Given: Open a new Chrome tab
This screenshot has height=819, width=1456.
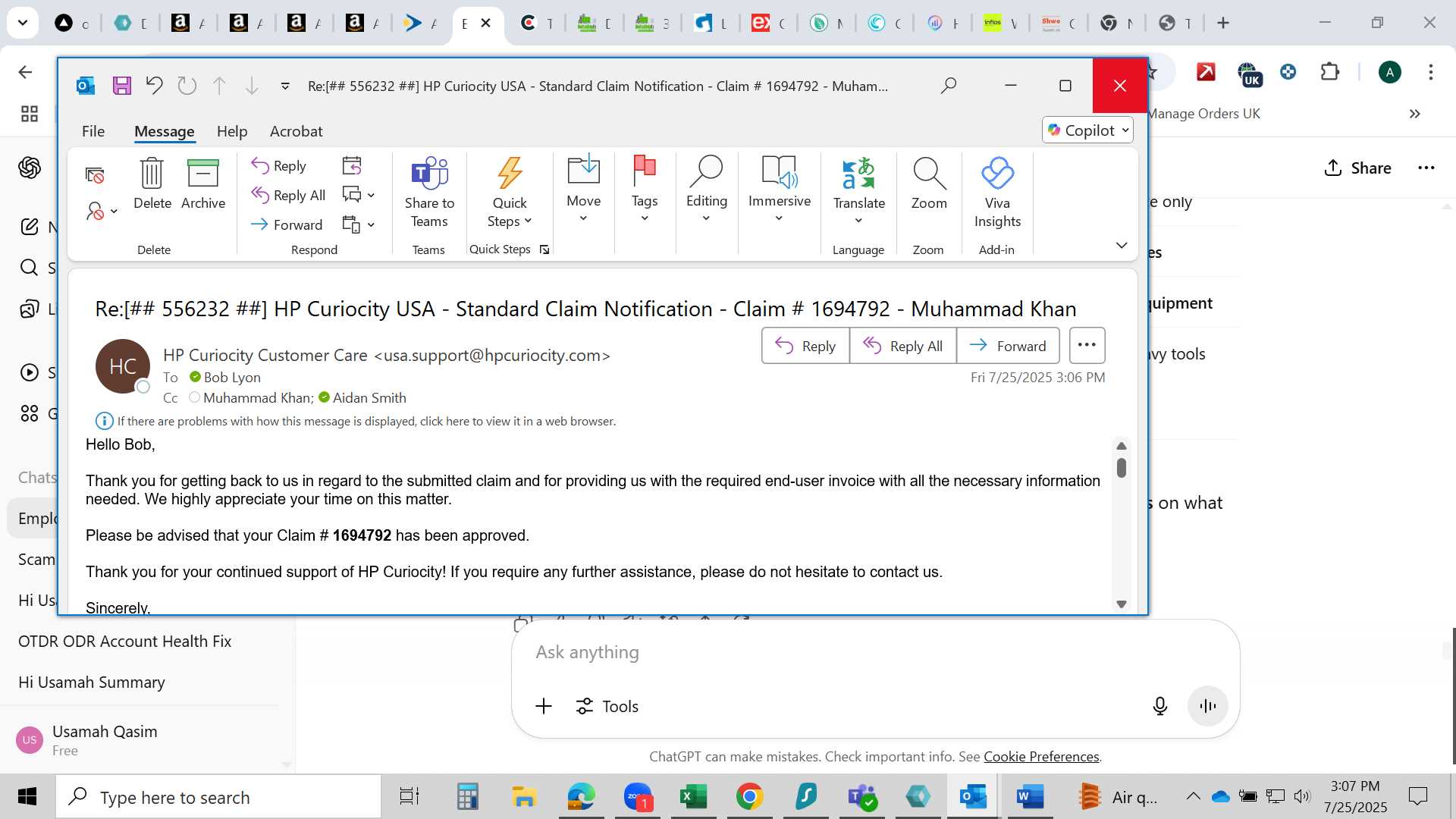Looking at the screenshot, I should tap(1222, 23).
